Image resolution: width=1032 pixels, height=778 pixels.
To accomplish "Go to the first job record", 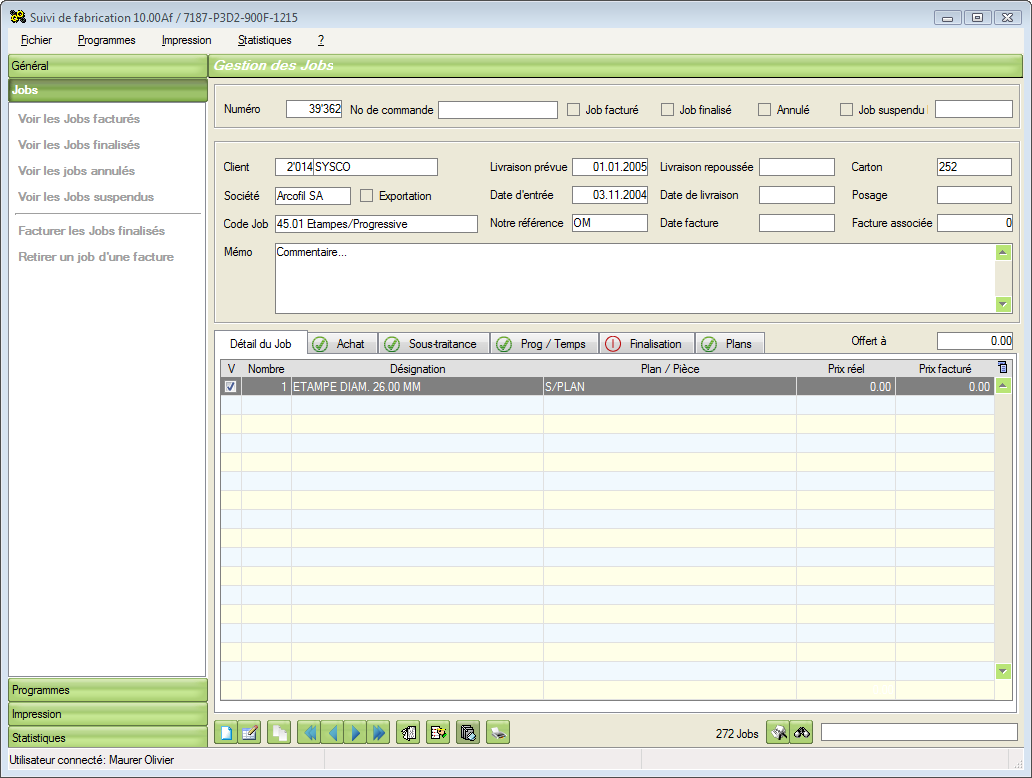I will click(309, 733).
